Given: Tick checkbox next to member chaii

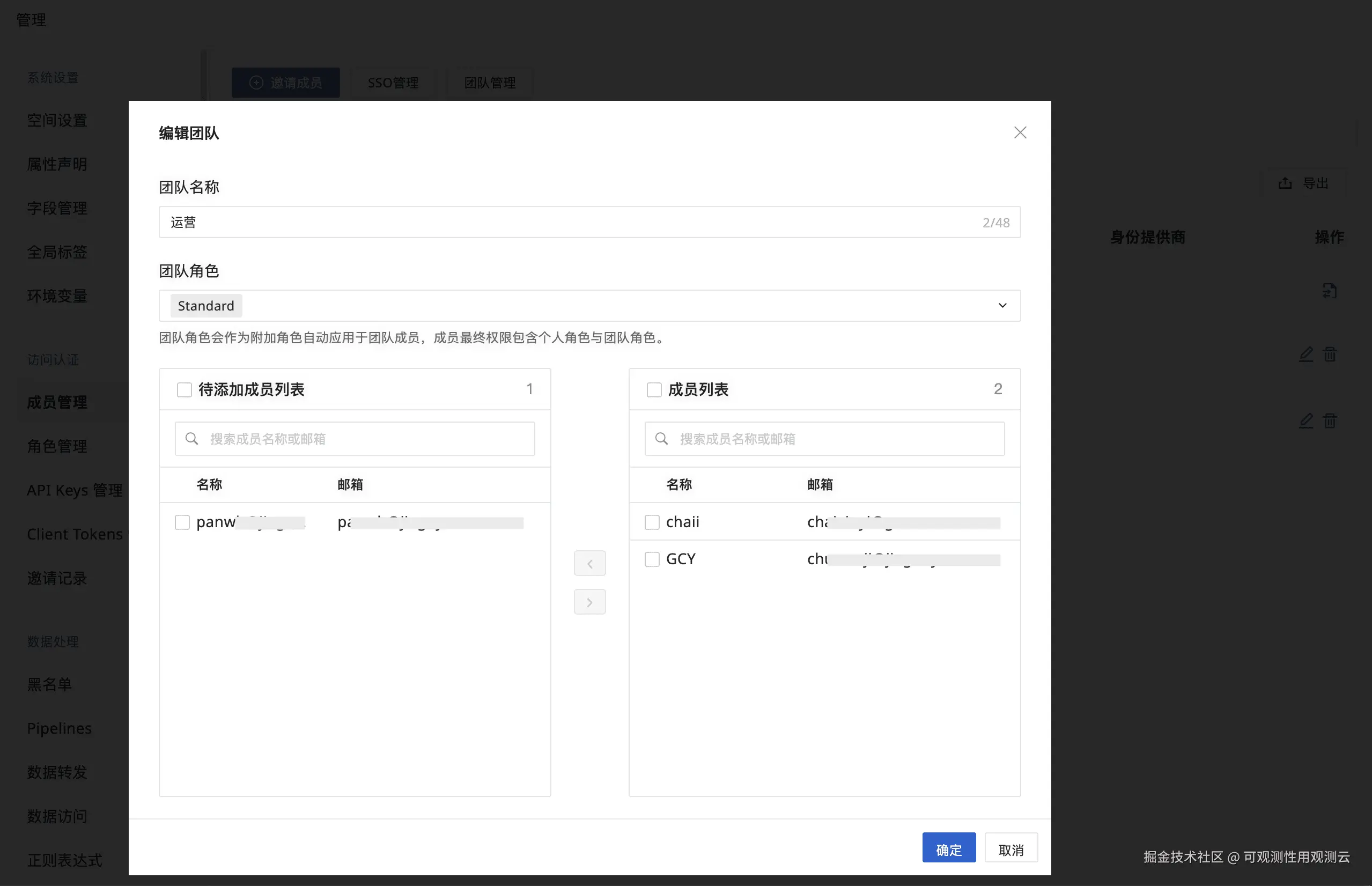Looking at the screenshot, I should 652,522.
